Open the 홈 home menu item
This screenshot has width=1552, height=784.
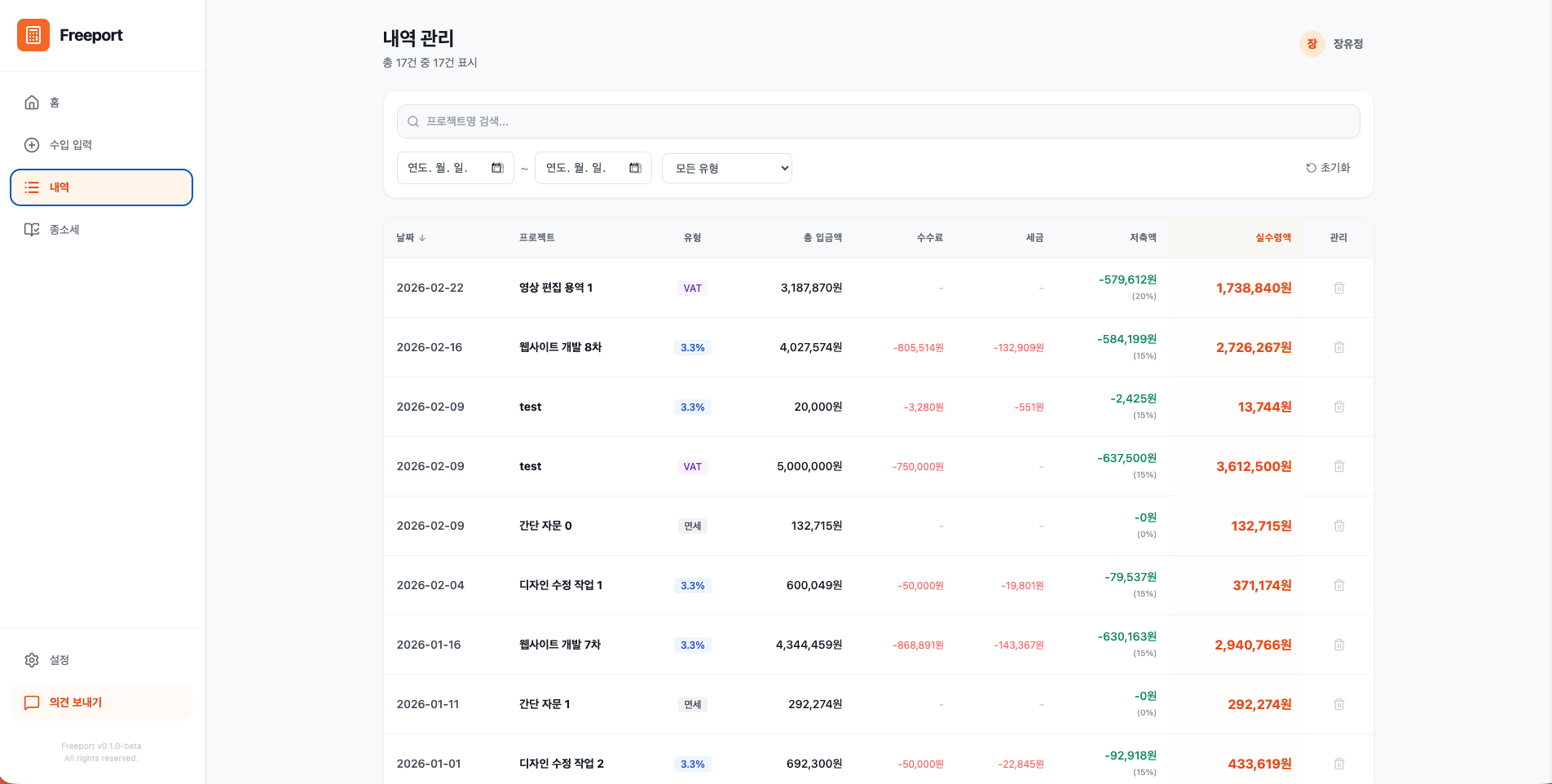click(x=101, y=103)
